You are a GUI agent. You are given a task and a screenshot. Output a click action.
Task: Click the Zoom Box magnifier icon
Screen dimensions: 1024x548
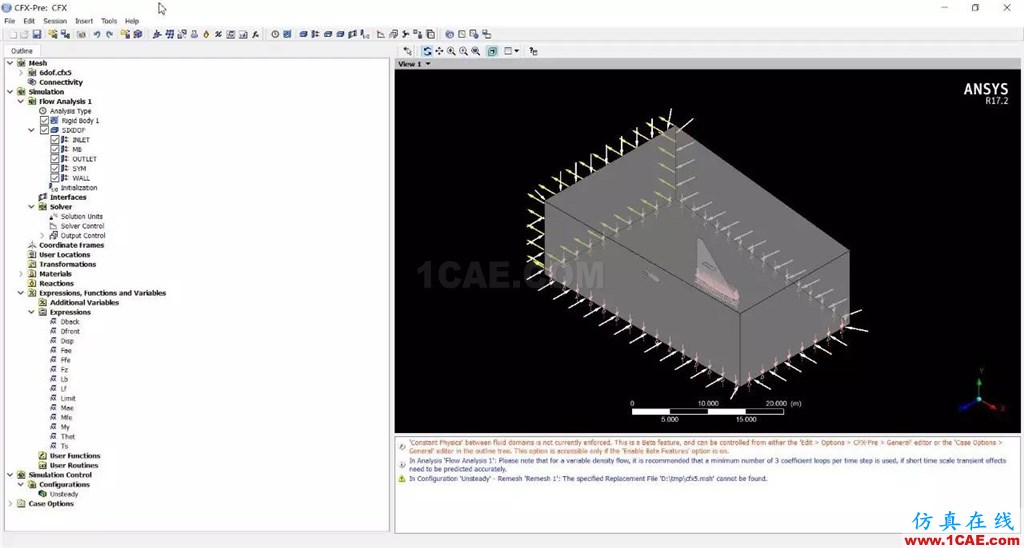(463, 50)
